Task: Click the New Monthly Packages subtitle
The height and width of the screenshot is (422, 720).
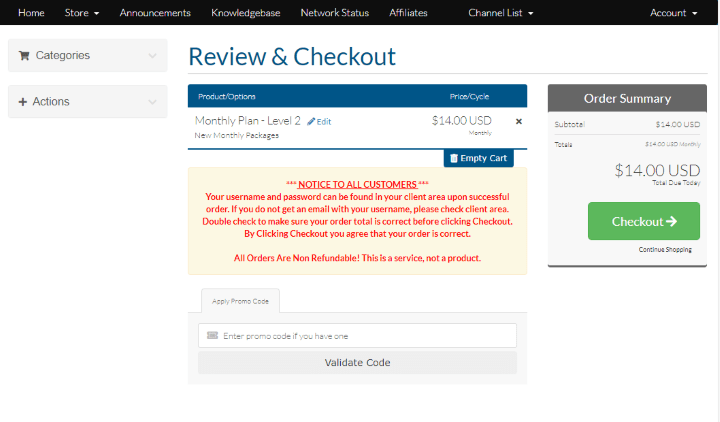Action: [236, 135]
